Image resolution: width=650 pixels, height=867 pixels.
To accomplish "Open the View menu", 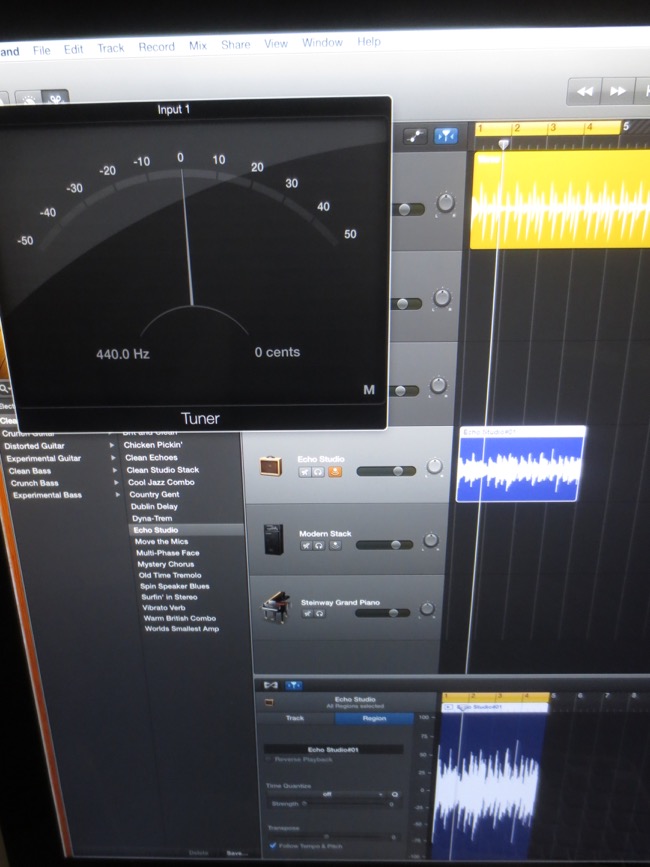I will click(276, 44).
